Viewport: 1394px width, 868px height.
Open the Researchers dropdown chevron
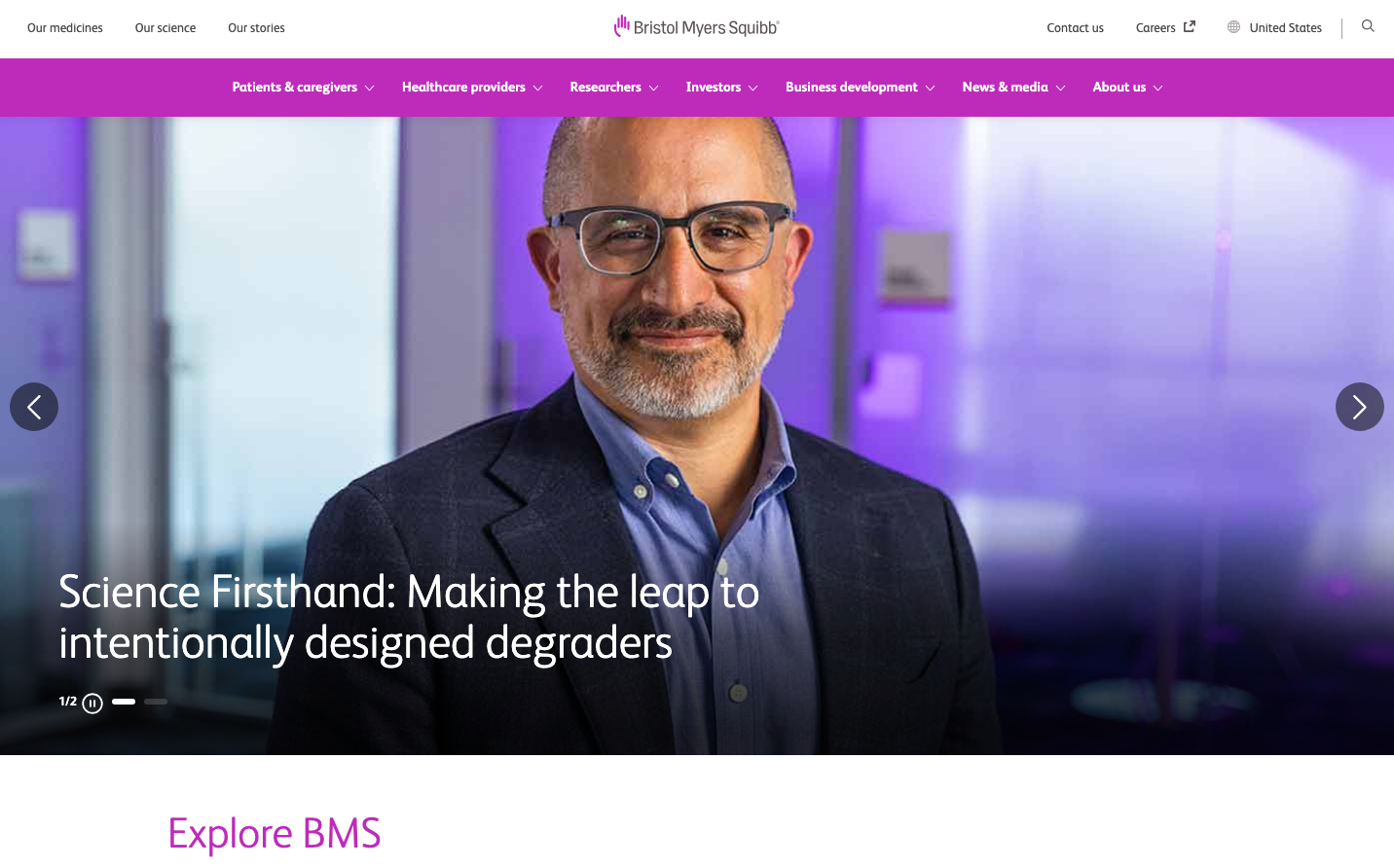click(653, 89)
